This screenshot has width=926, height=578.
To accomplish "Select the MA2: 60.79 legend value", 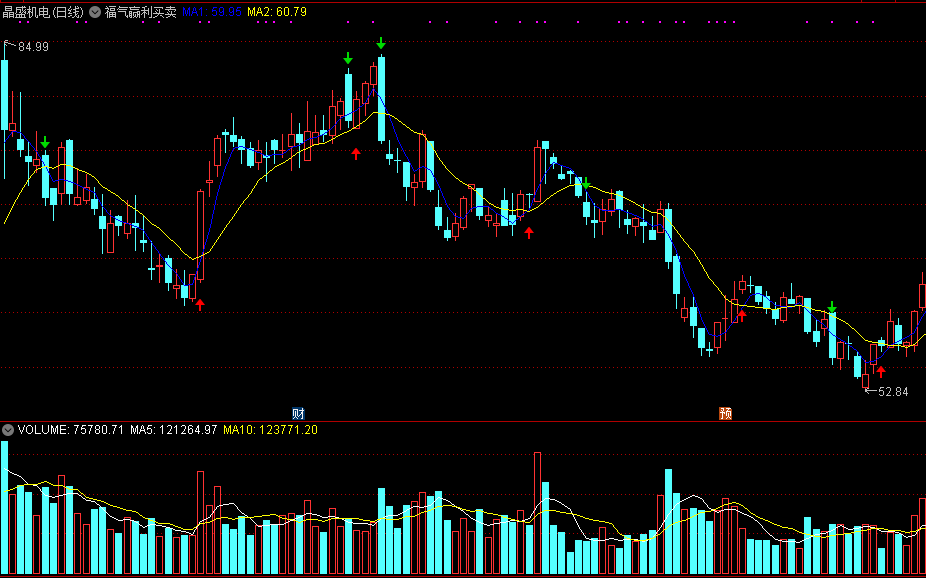I will coord(277,12).
